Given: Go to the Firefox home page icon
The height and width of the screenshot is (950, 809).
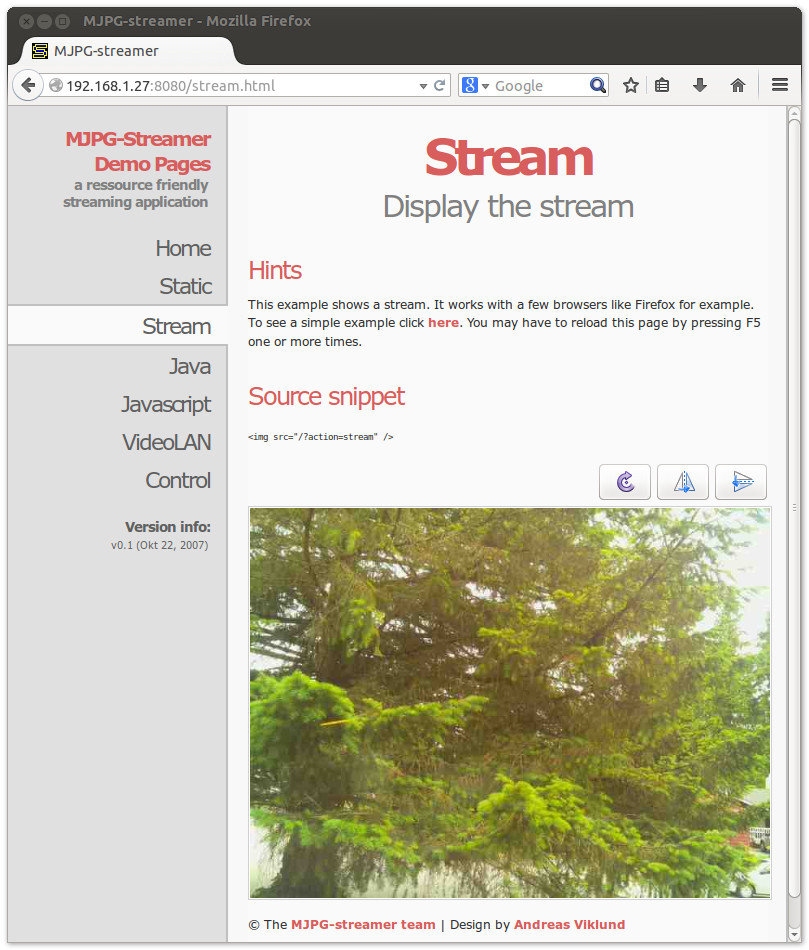Looking at the screenshot, I should tap(737, 85).
